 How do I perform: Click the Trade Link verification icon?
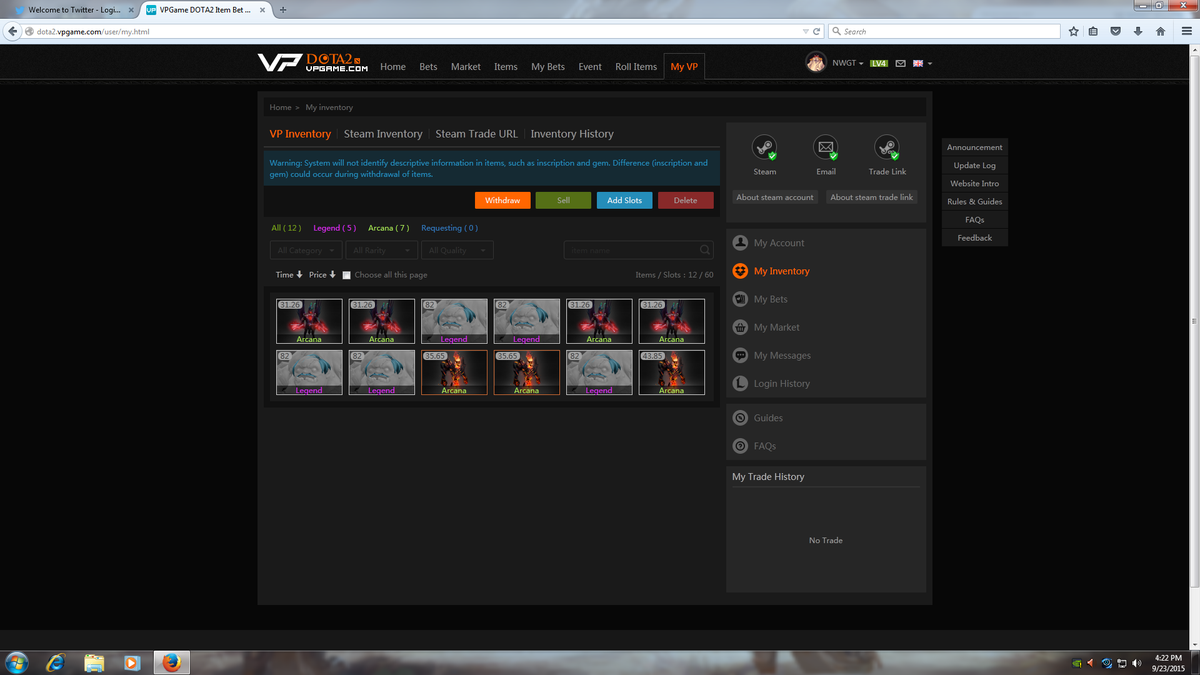887,148
